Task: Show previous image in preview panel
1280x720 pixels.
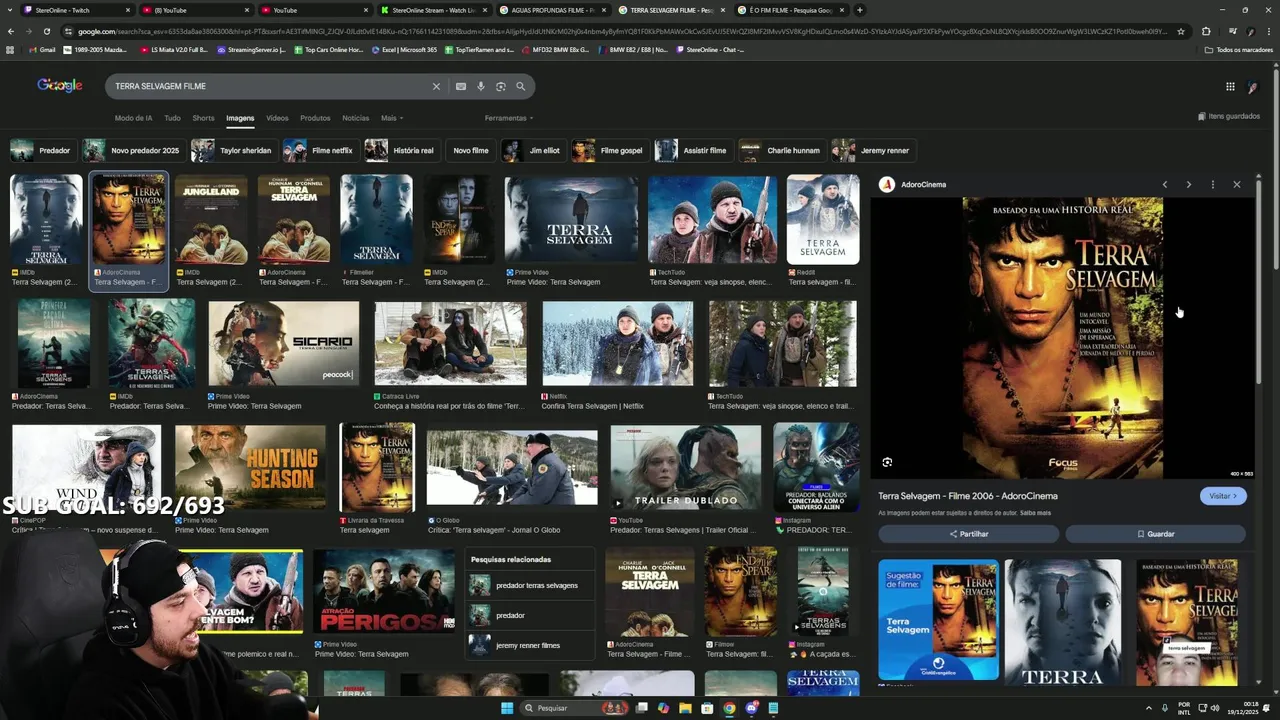Action: coord(1164,185)
